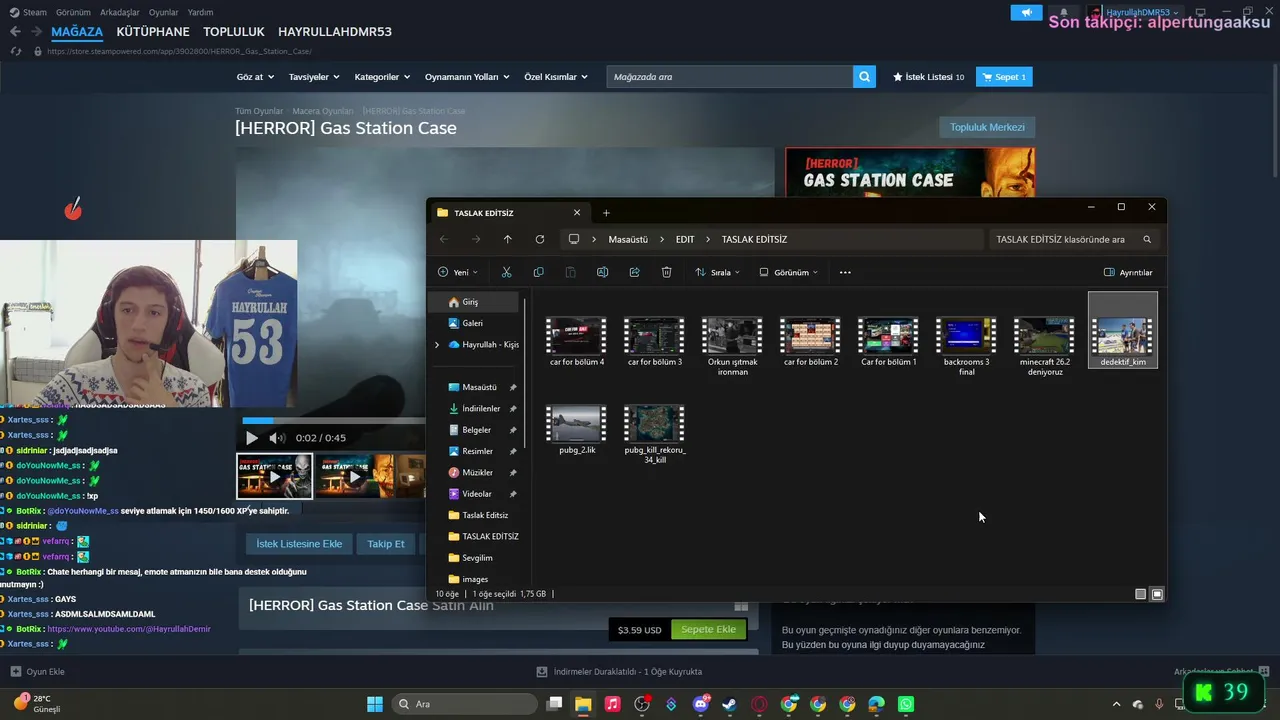
Task: Click the search magnifier in Explorer
Action: click(x=1147, y=239)
